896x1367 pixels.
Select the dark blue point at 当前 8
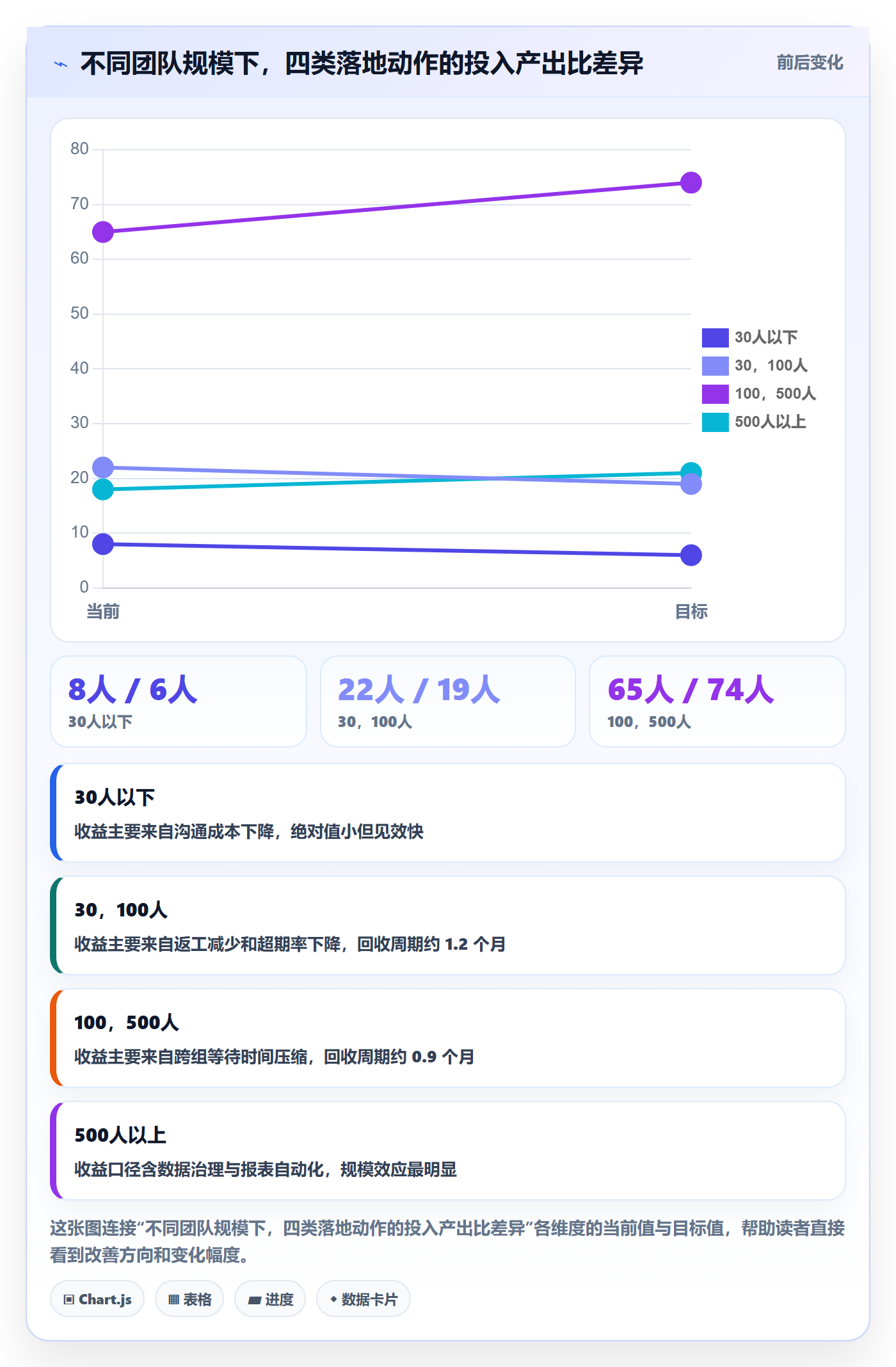coord(103,544)
